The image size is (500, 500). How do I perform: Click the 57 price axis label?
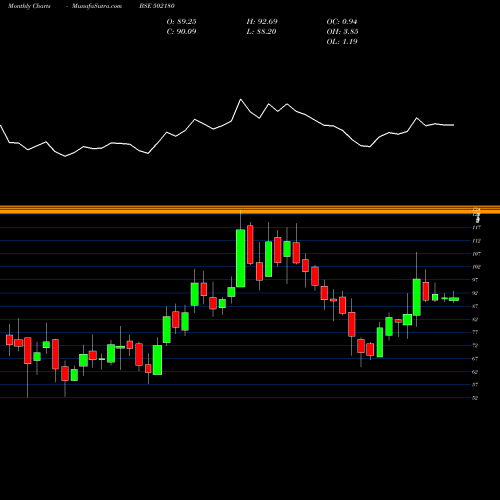[475, 385]
